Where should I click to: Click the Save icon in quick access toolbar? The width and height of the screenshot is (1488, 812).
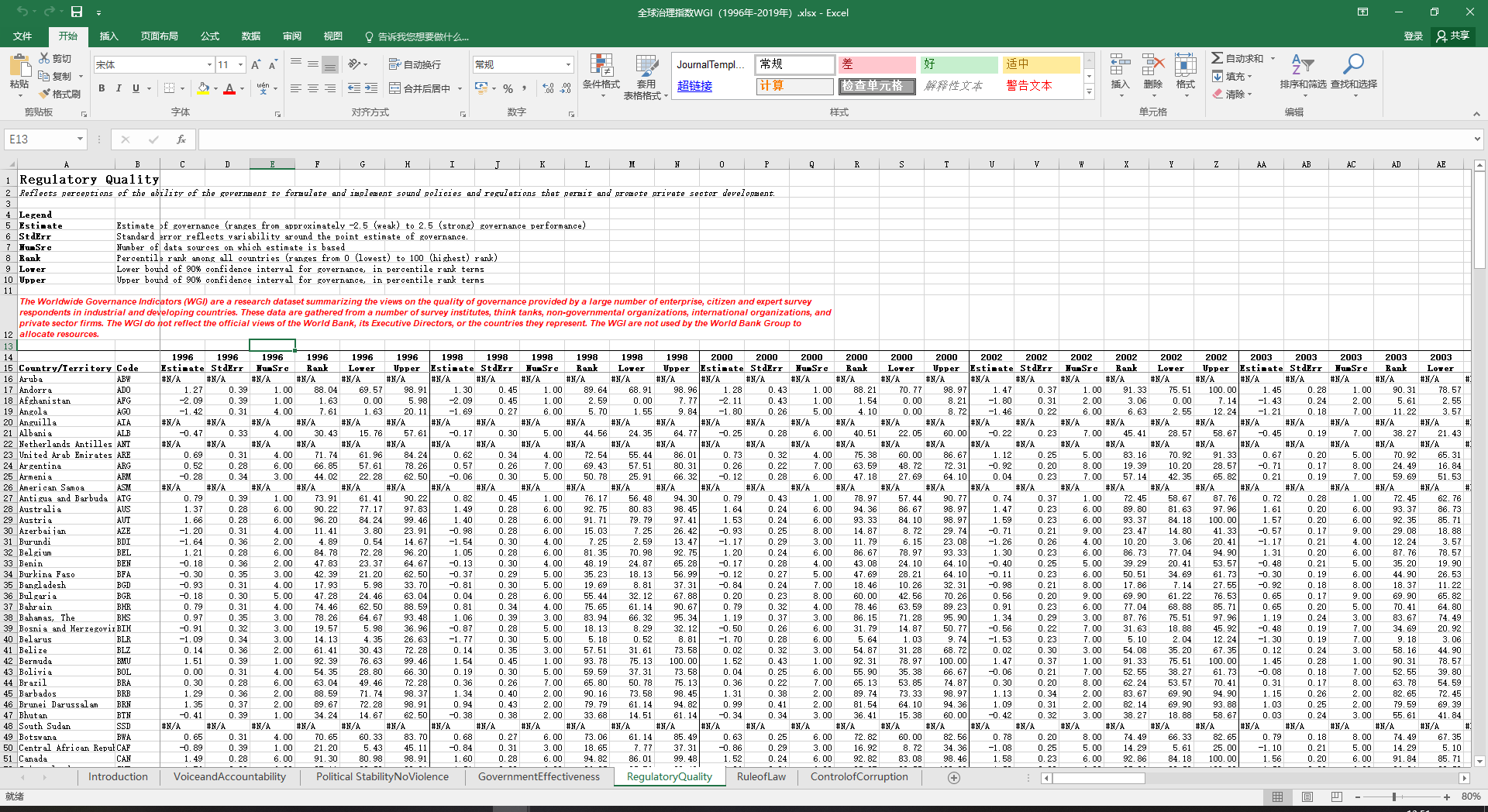coord(77,12)
